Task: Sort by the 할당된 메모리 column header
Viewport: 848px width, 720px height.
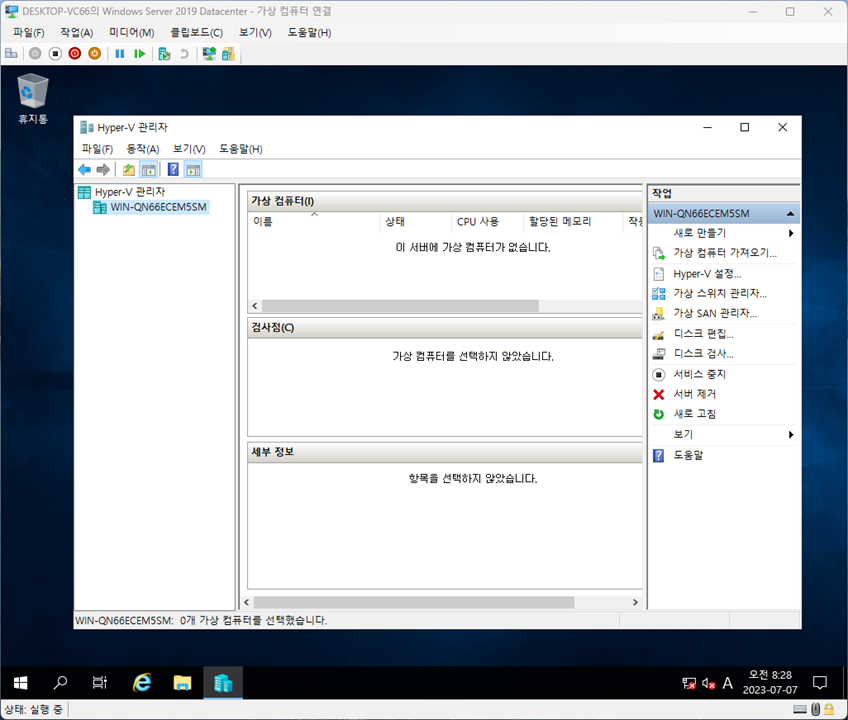Action: pos(573,221)
